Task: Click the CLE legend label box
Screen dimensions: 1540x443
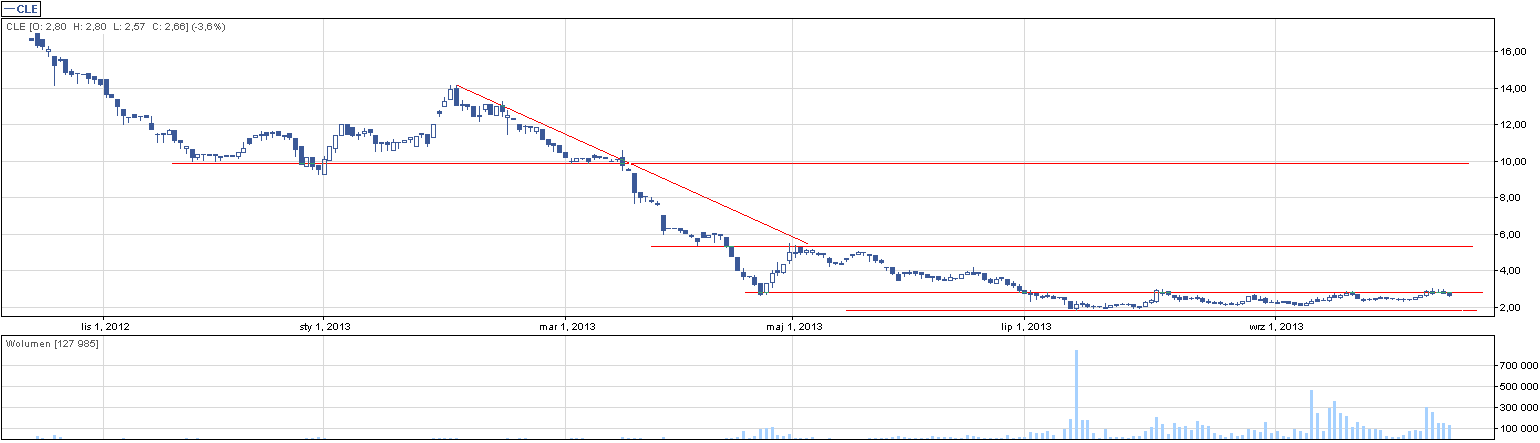Action: 22,9
